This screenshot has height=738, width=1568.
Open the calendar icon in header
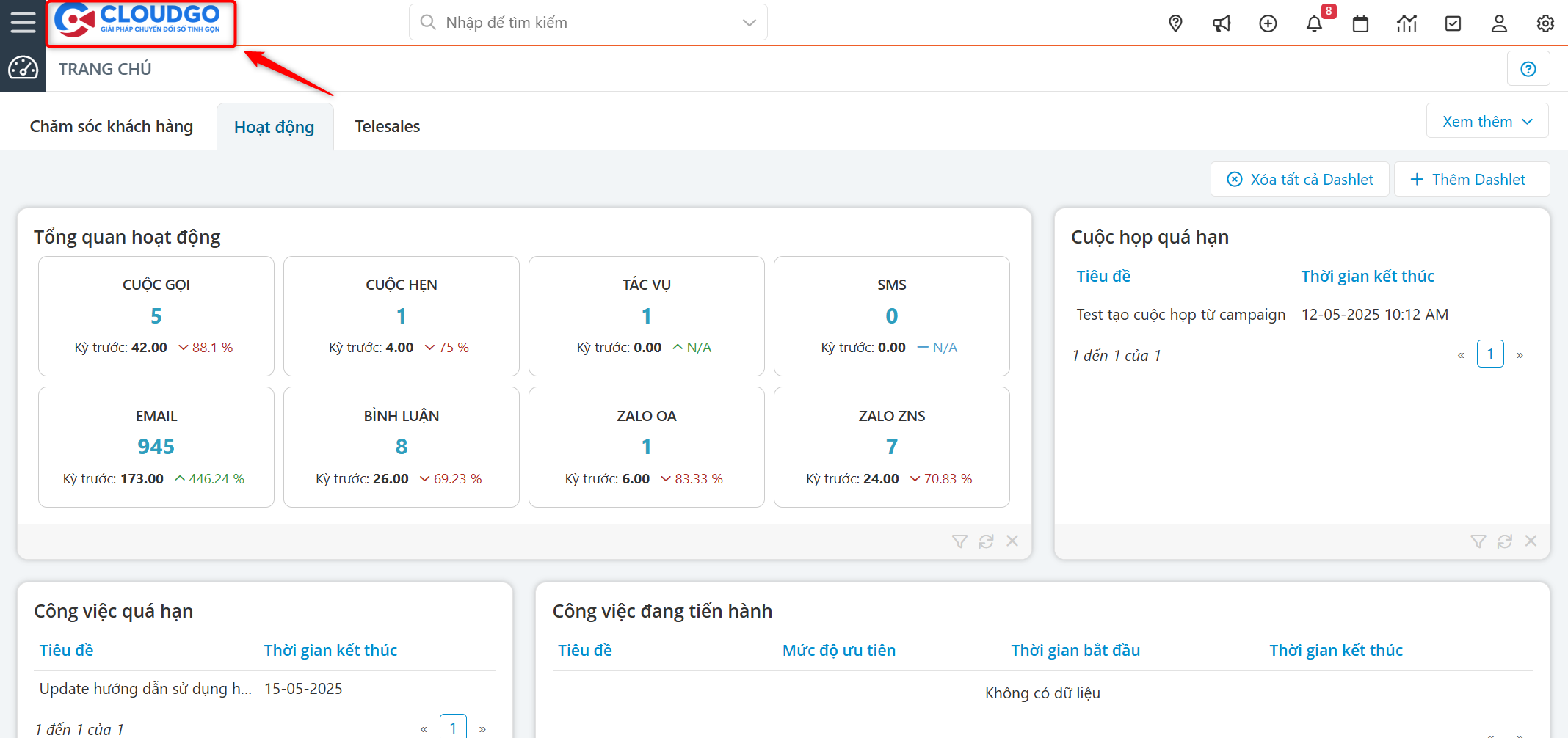coord(1360,23)
